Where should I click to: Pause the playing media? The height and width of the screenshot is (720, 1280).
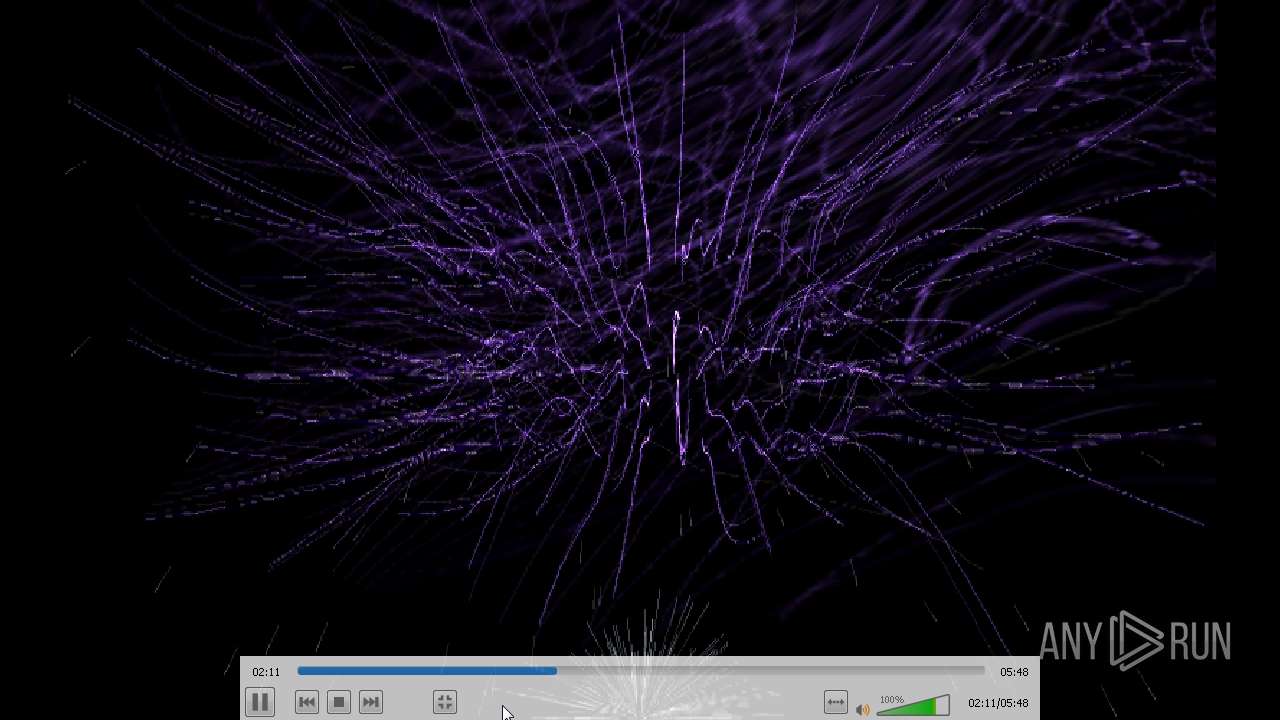[x=259, y=702]
